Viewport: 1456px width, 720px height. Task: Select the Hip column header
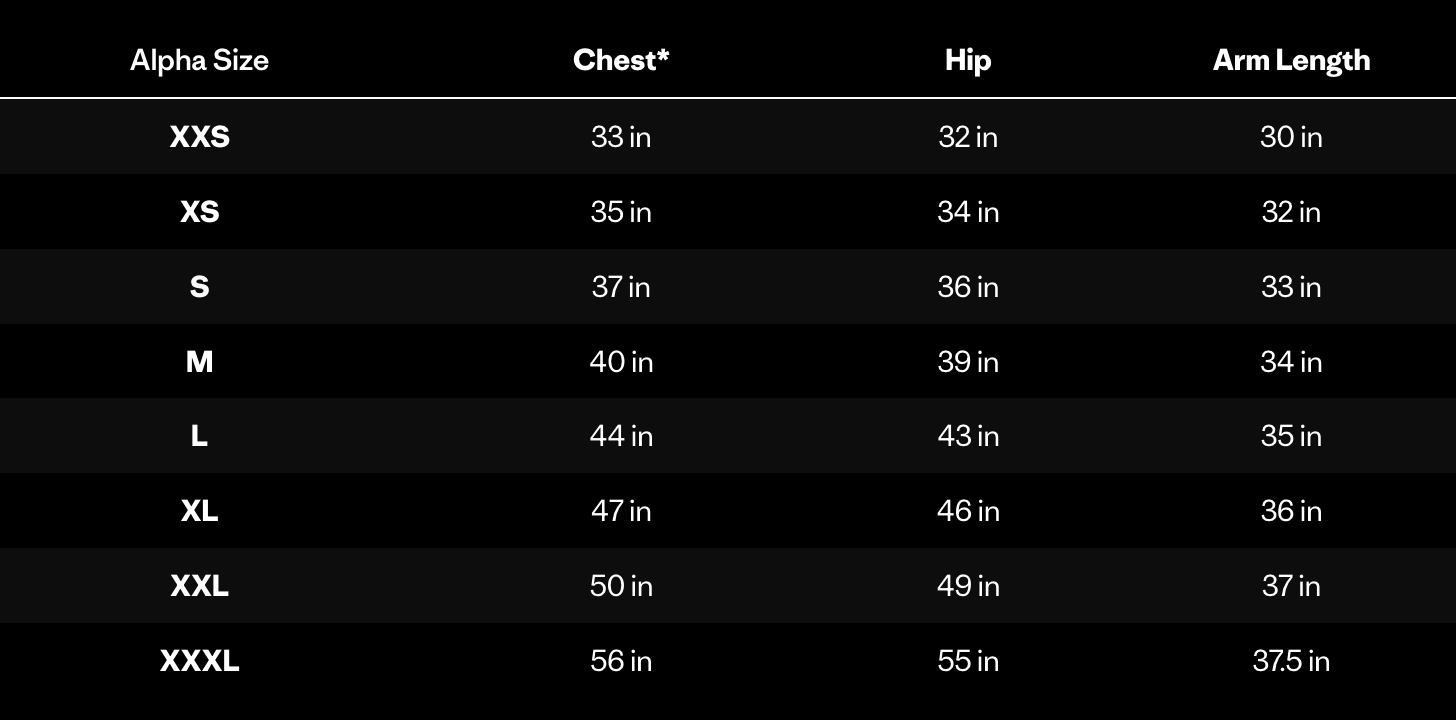pyautogui.click(x=968, y=60)
